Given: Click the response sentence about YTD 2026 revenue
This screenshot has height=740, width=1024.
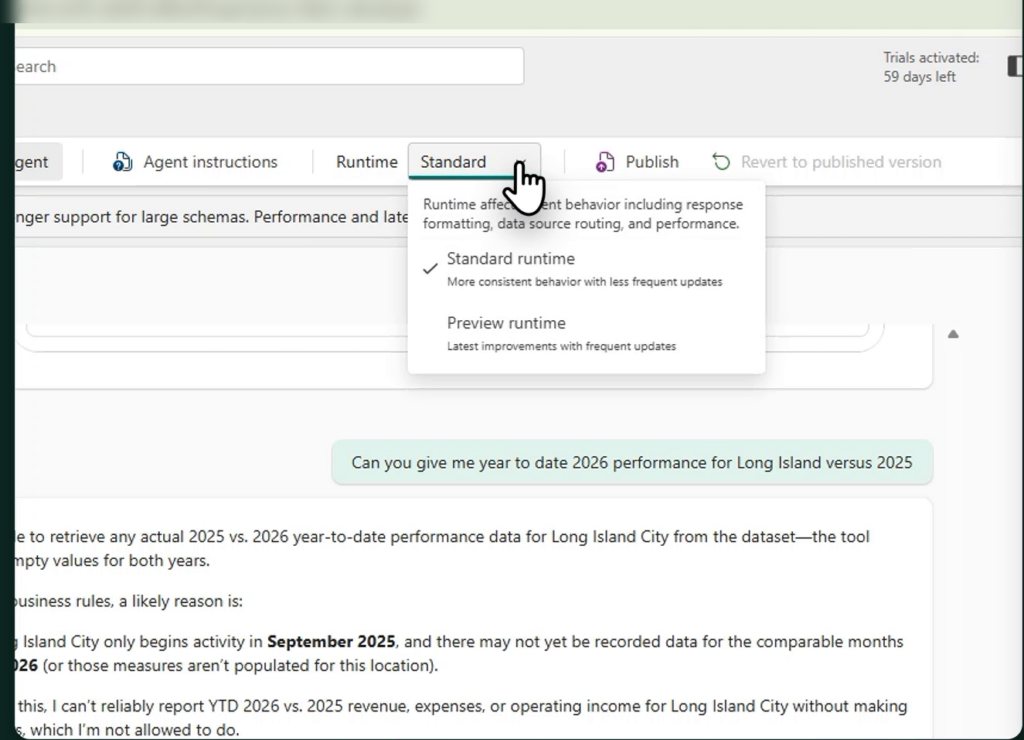Looking at the screenshot, I should coord(460,718).
